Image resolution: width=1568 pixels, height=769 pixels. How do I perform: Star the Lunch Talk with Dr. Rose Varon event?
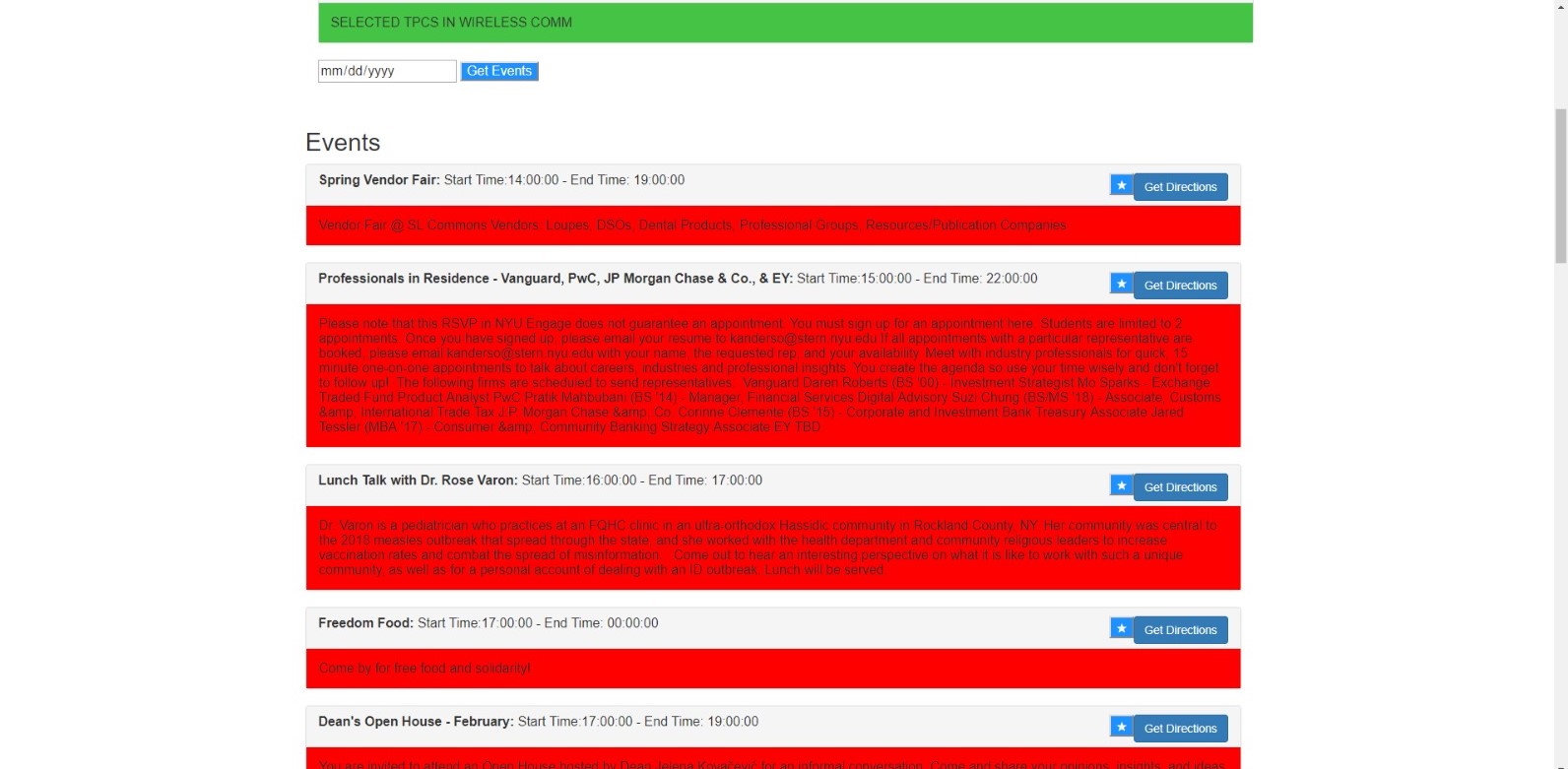1121,485
